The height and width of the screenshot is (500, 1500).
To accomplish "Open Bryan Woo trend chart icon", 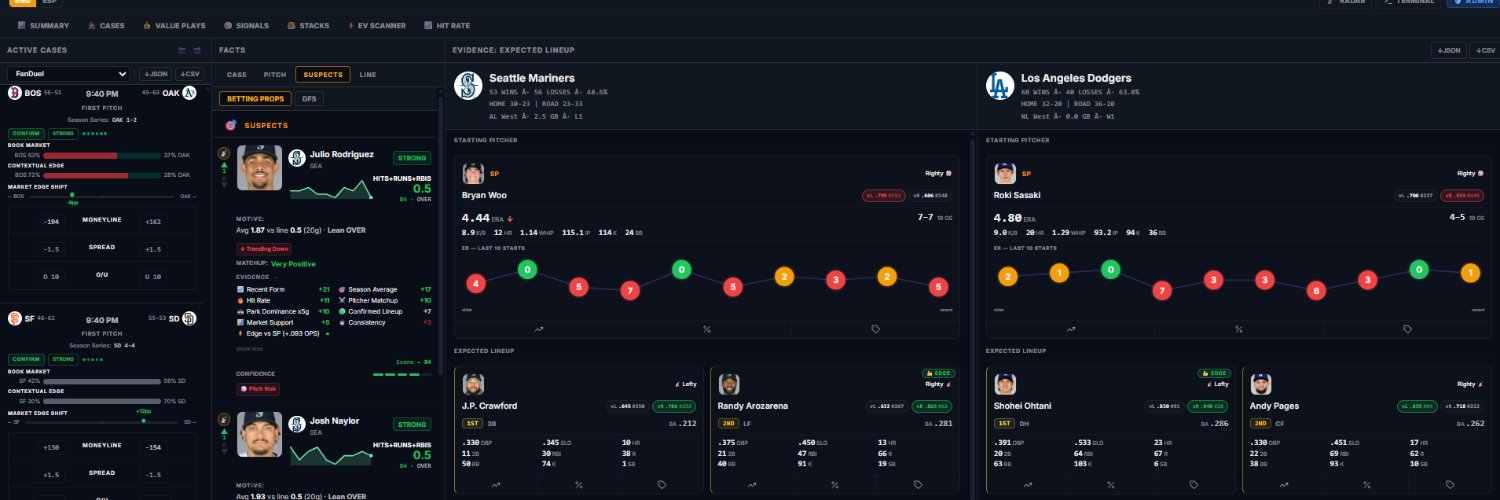I will pos(539,328).
